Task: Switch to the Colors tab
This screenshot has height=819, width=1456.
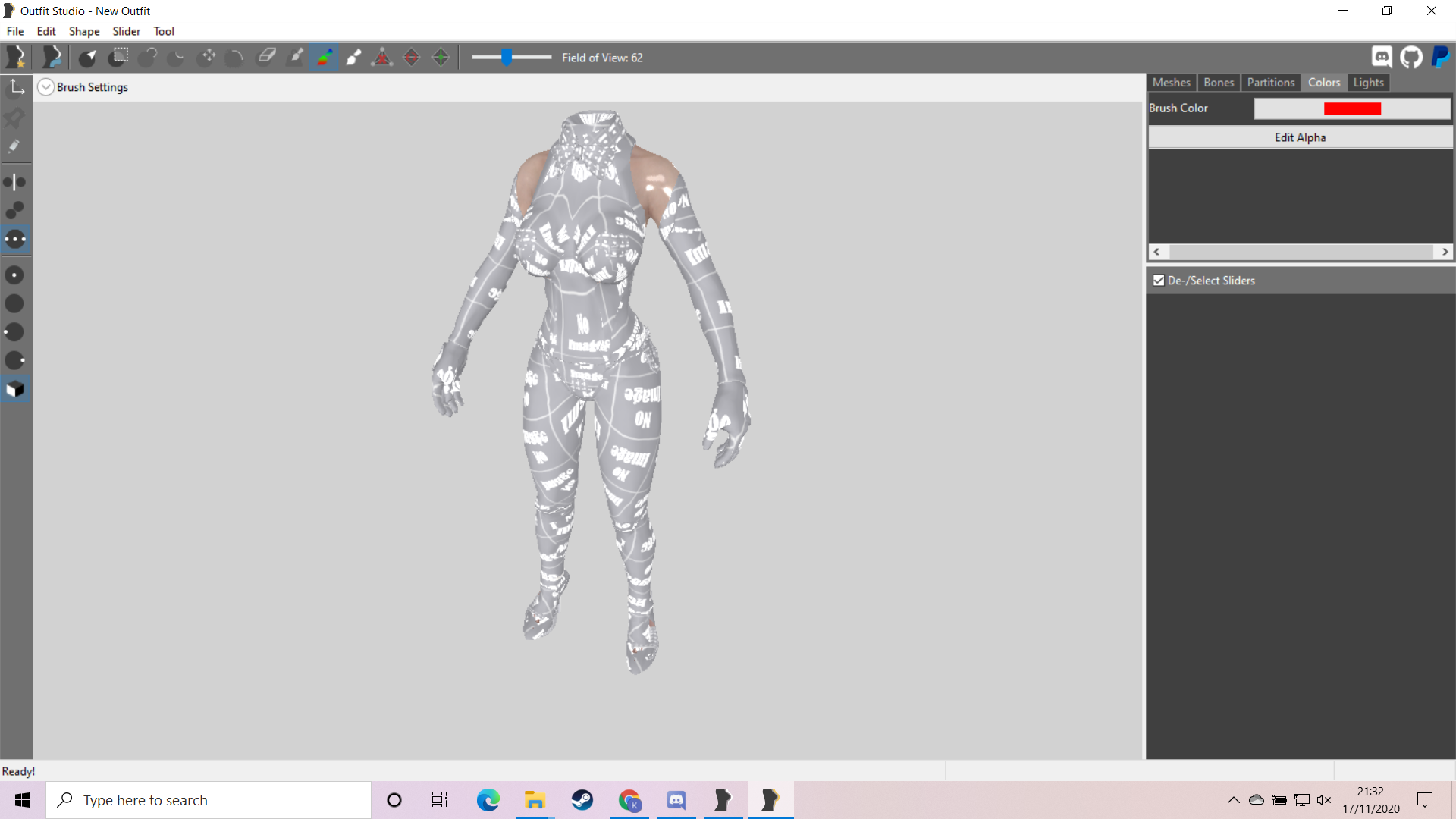Action: [1324, 83]
